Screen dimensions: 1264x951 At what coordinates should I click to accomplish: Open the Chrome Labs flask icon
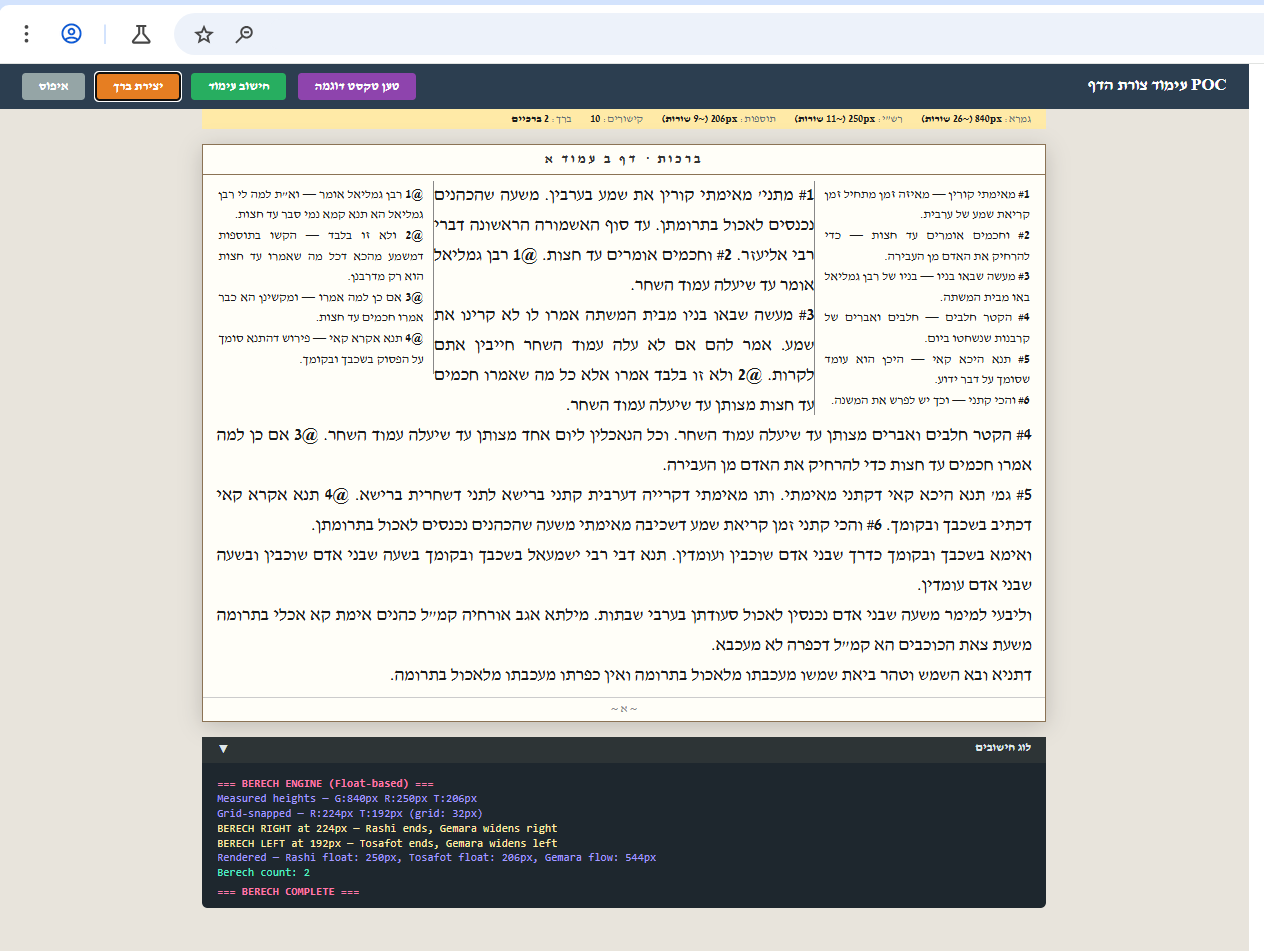click(141, 35)
